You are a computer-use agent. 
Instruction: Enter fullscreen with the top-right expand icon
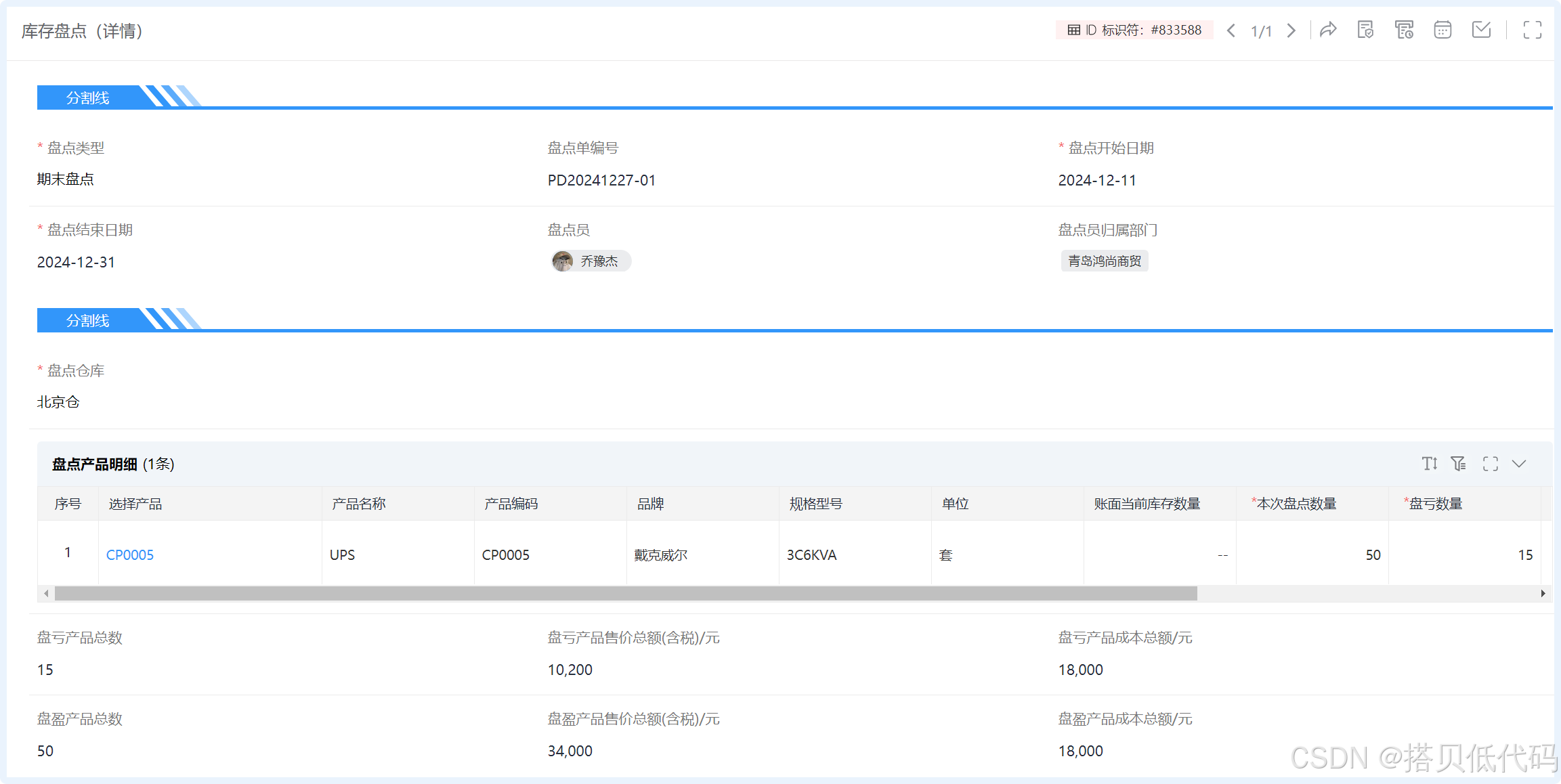(x=1532, y=30)
